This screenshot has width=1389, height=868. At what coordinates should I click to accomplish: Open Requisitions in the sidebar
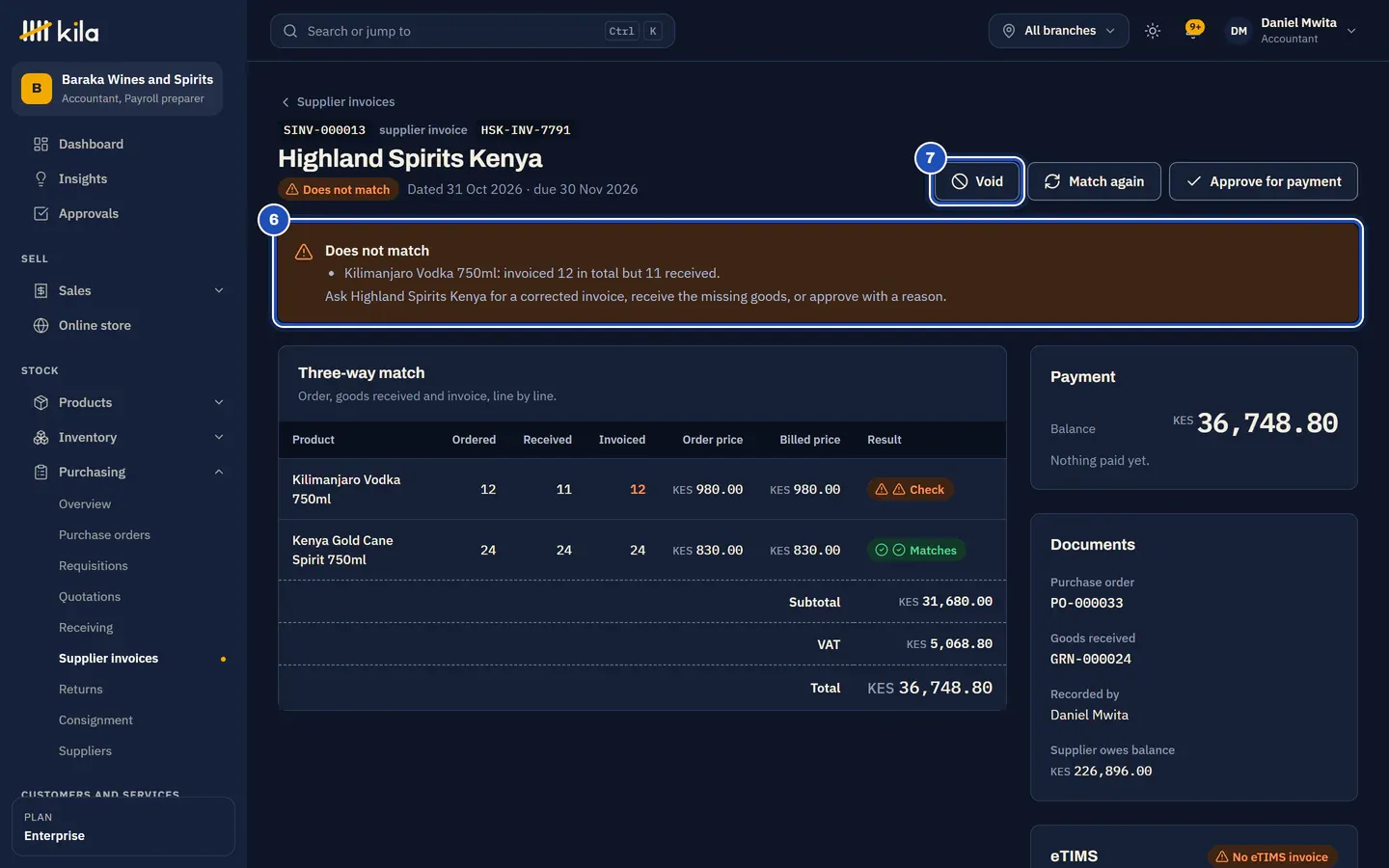pyautogui.click(x=94, y=566)
